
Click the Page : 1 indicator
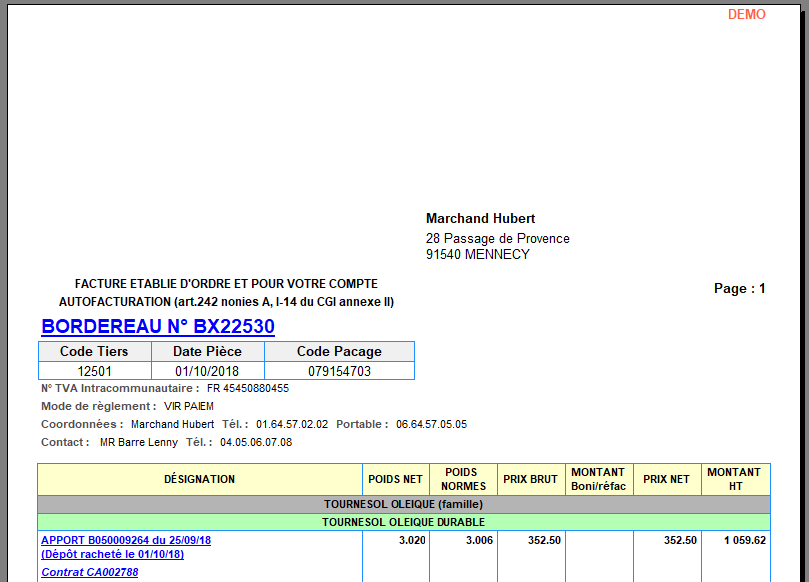(739, 288)
